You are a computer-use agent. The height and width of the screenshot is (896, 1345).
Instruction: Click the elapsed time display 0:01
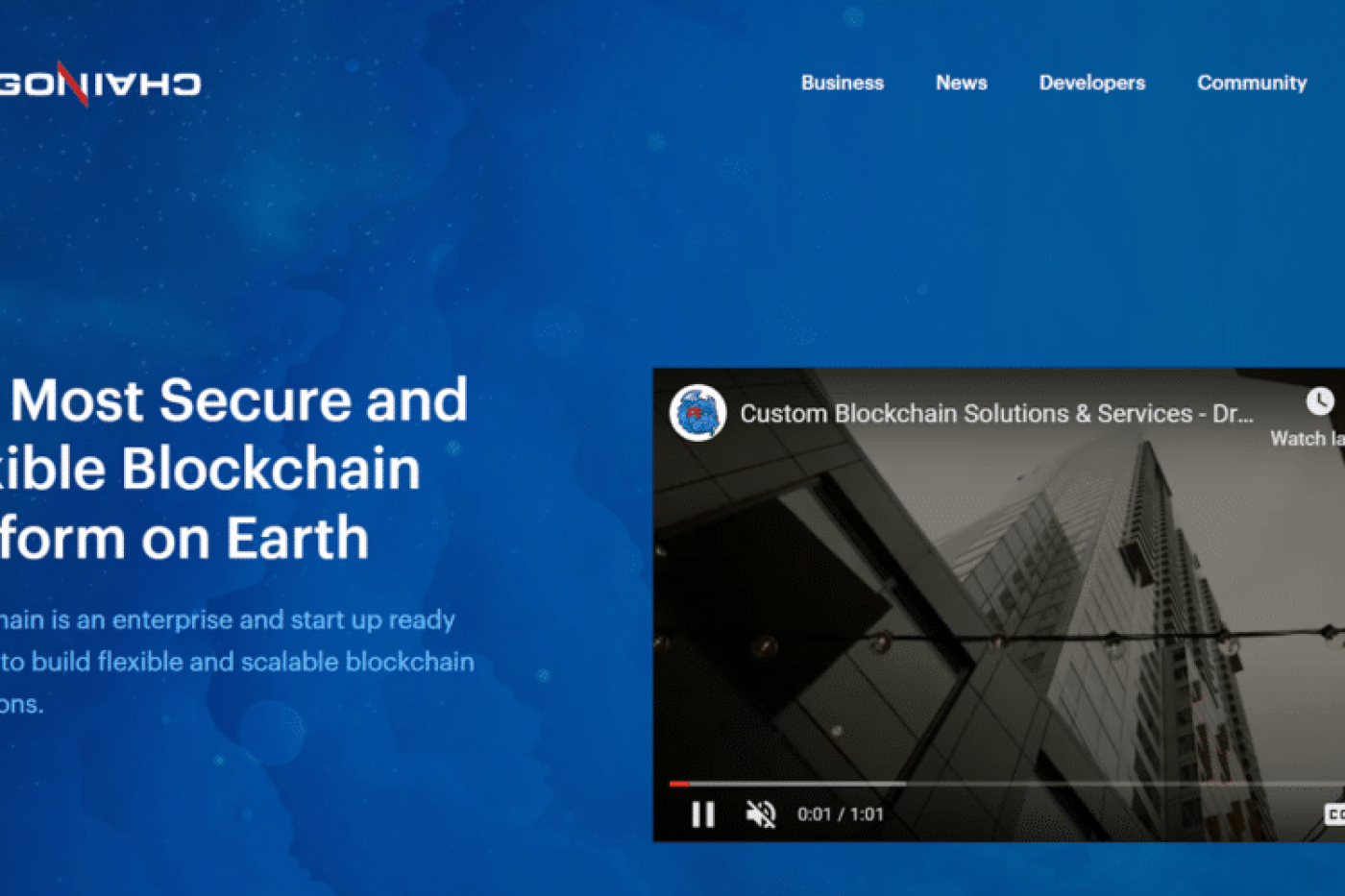(815, 813)
